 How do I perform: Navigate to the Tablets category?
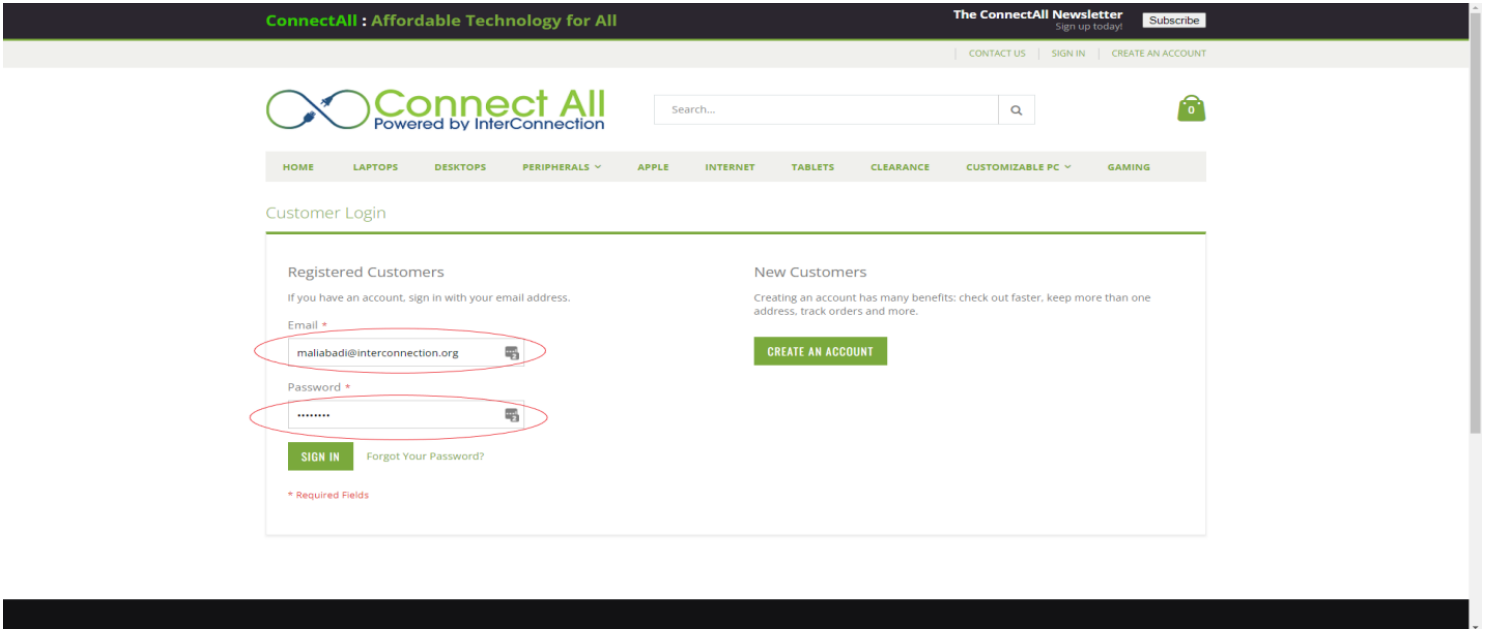[812, 167]
